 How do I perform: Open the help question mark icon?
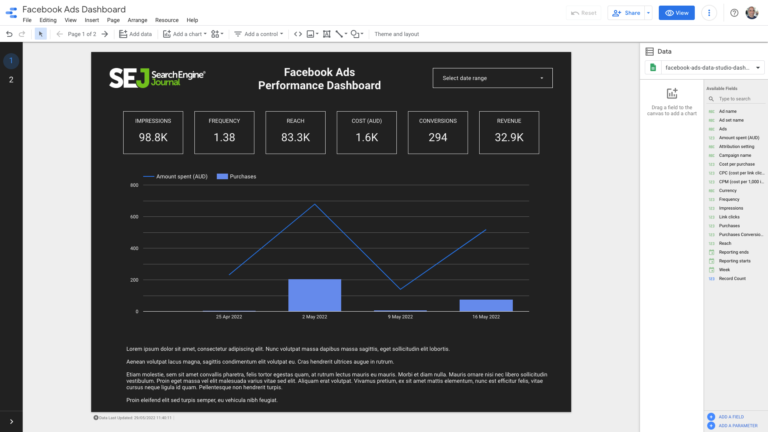734,13
